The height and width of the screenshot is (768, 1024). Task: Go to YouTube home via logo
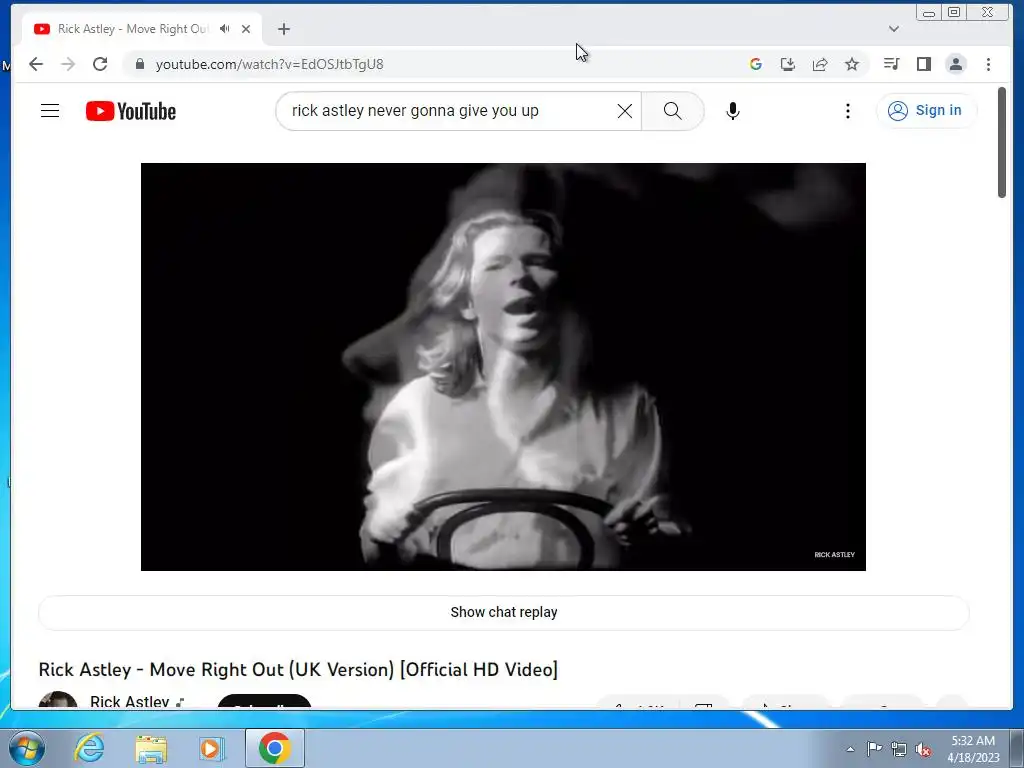(x=131, y=111)
